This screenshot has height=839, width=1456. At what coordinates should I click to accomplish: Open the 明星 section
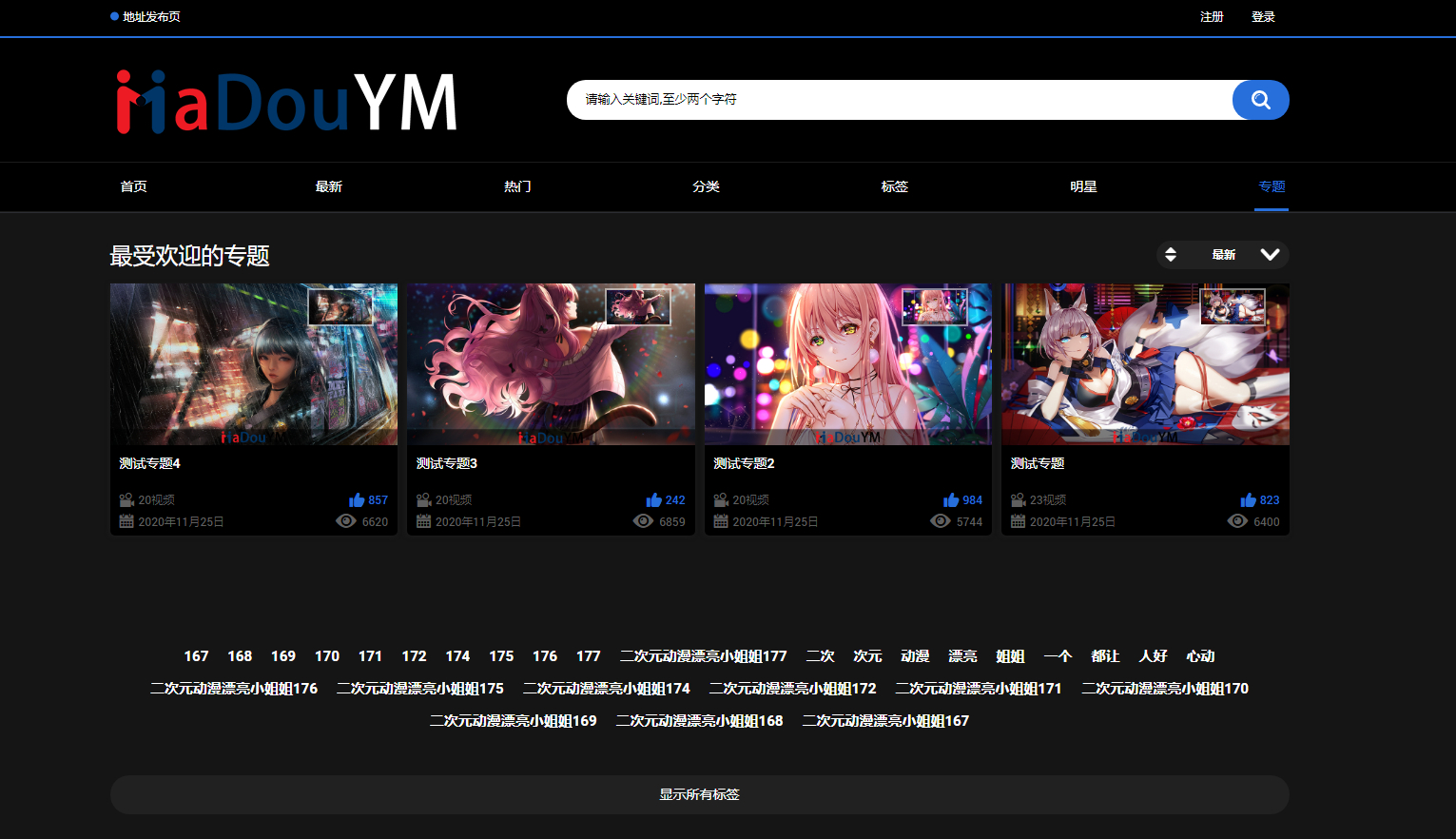(x=1083, y=186)
